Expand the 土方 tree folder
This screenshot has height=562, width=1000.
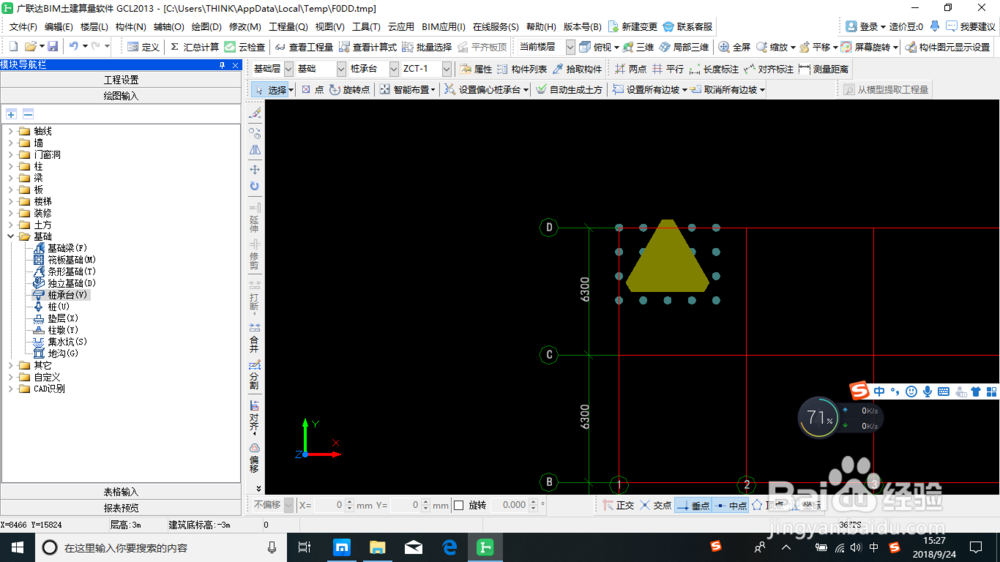click(x=10, y=225)
